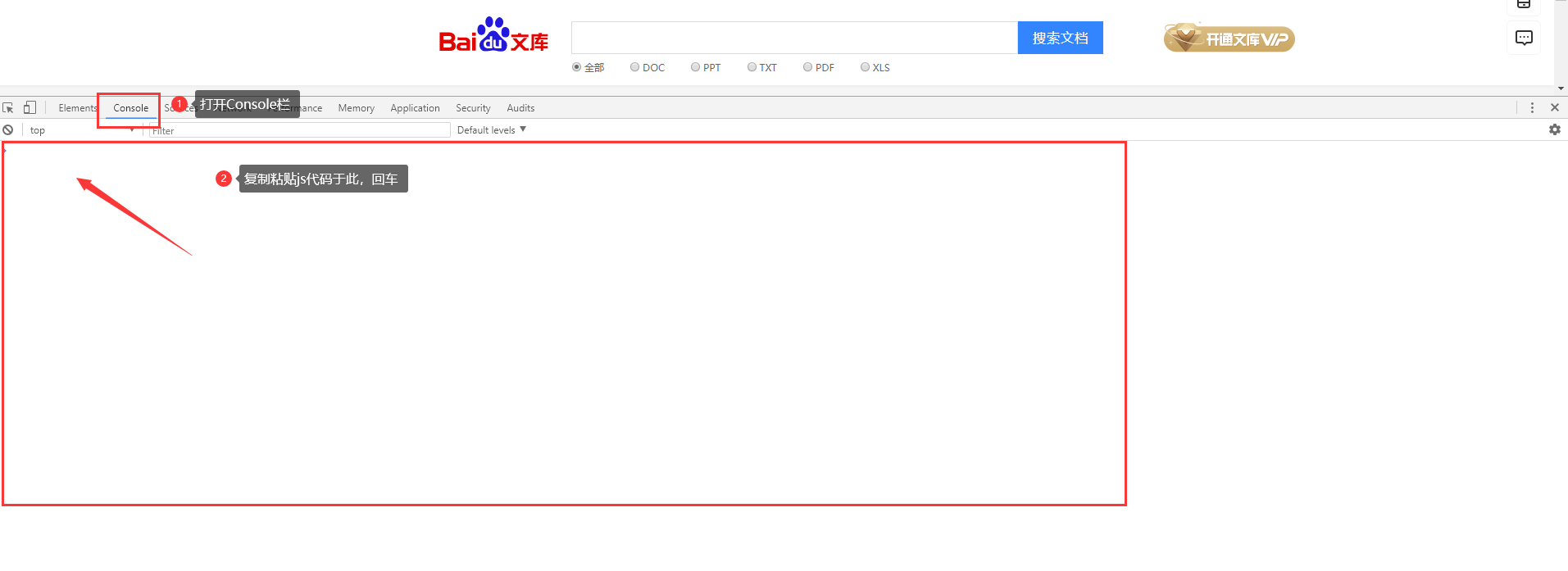Click the Baidu Wenku logo
The width and height of the screenshot is (1568, 571).
(x=493, y=35)
